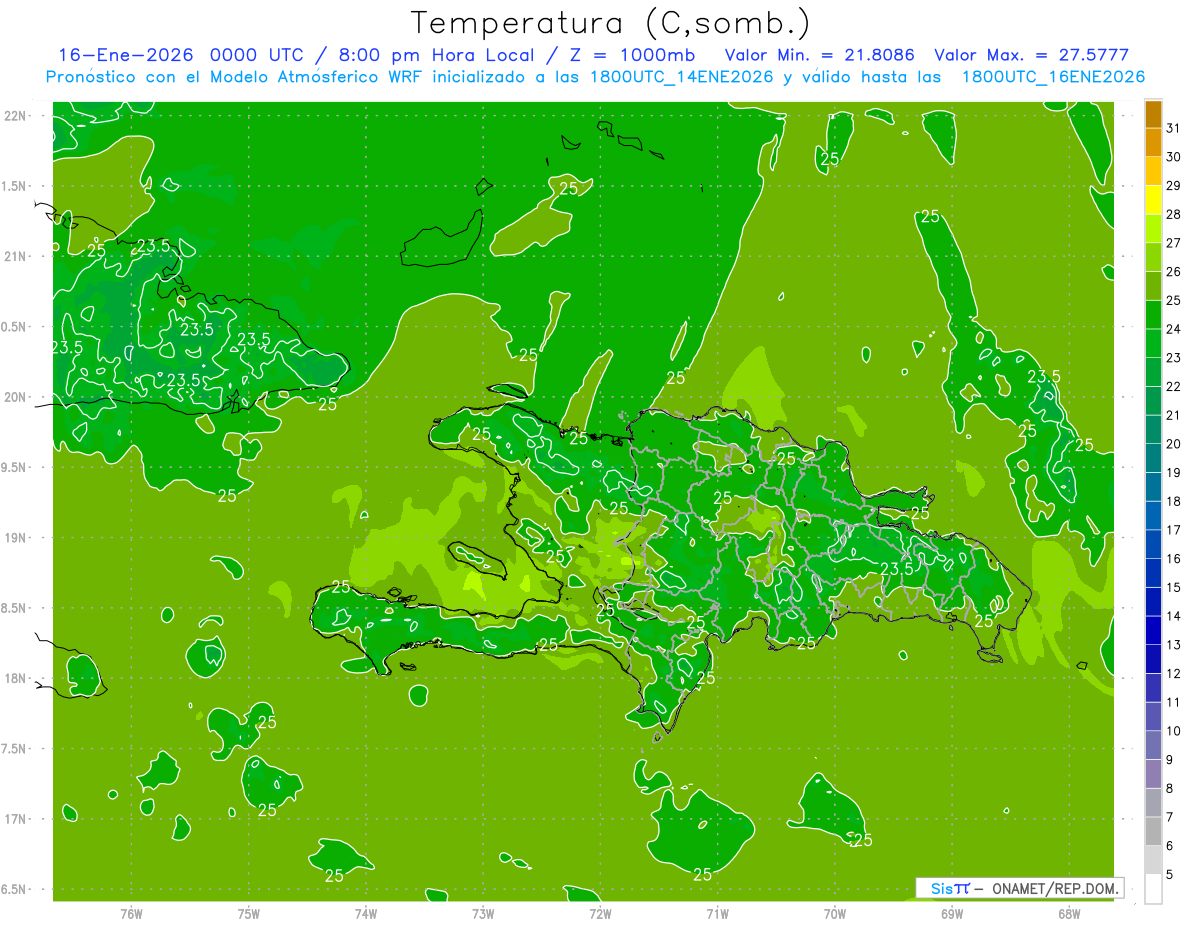Click the latitude axis label "22N"
The width and height of the screenshot is (1200, 927).
pyautogui.click(x=17, y=116)
